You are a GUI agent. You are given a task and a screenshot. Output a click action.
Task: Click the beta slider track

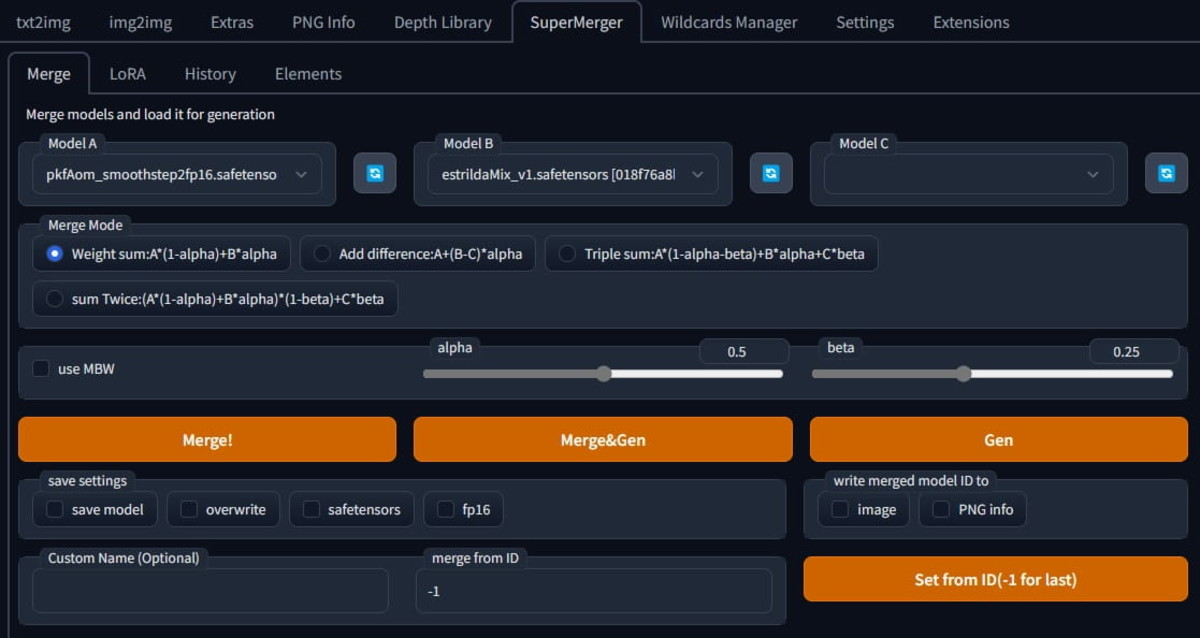[992, 374]
